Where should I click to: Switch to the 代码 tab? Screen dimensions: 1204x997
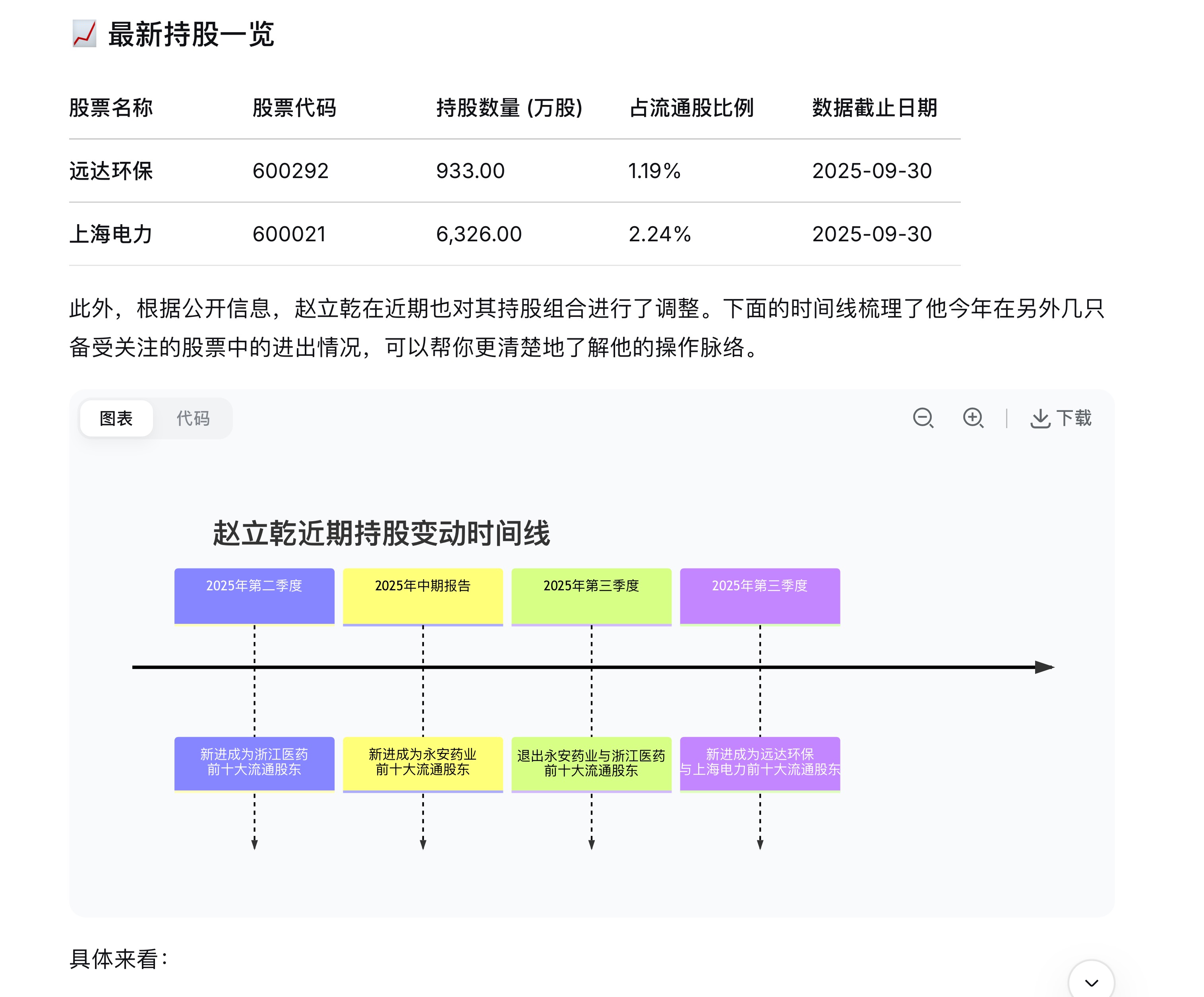tap(193, 418)
